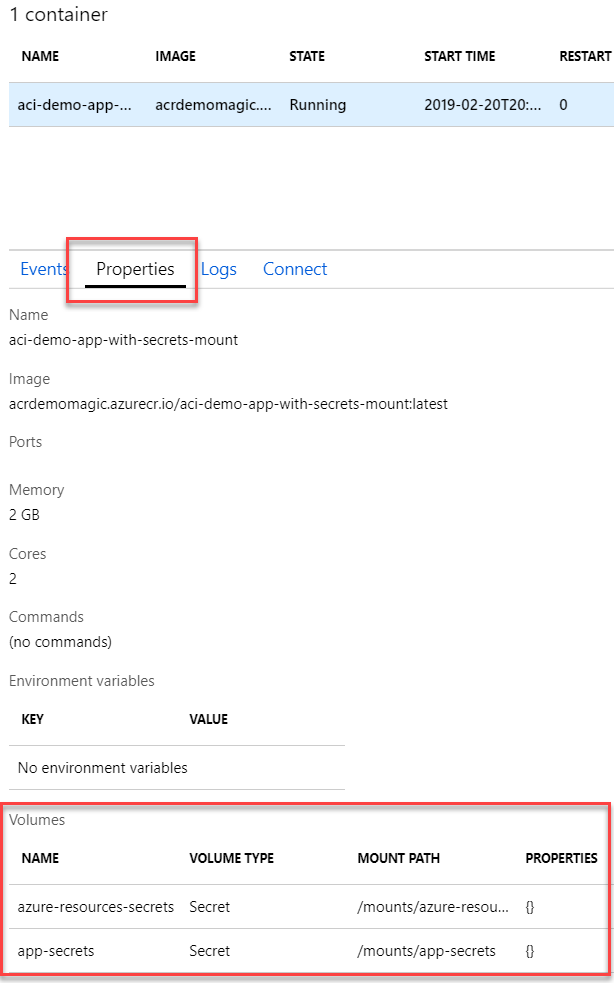Click the KEY column header in Environment variables
Screen dimensions: 614x983
pos(32,719)
